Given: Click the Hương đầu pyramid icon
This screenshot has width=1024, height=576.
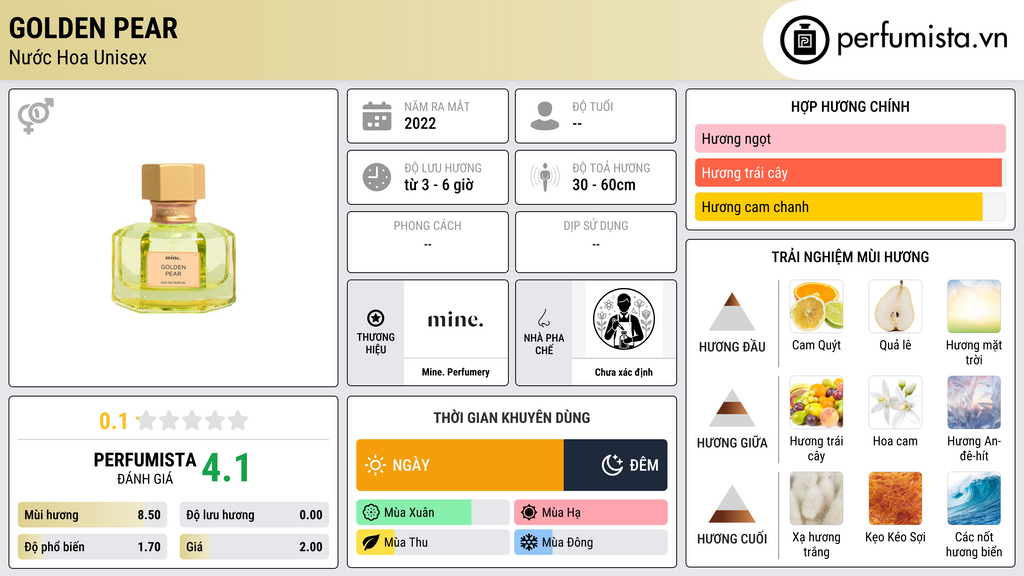Looking at the screenshot, I should [732, 312].
